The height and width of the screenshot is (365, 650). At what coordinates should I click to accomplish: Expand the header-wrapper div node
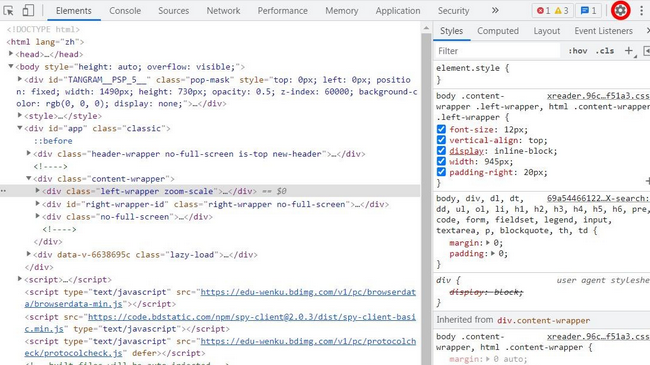[29, 153]
